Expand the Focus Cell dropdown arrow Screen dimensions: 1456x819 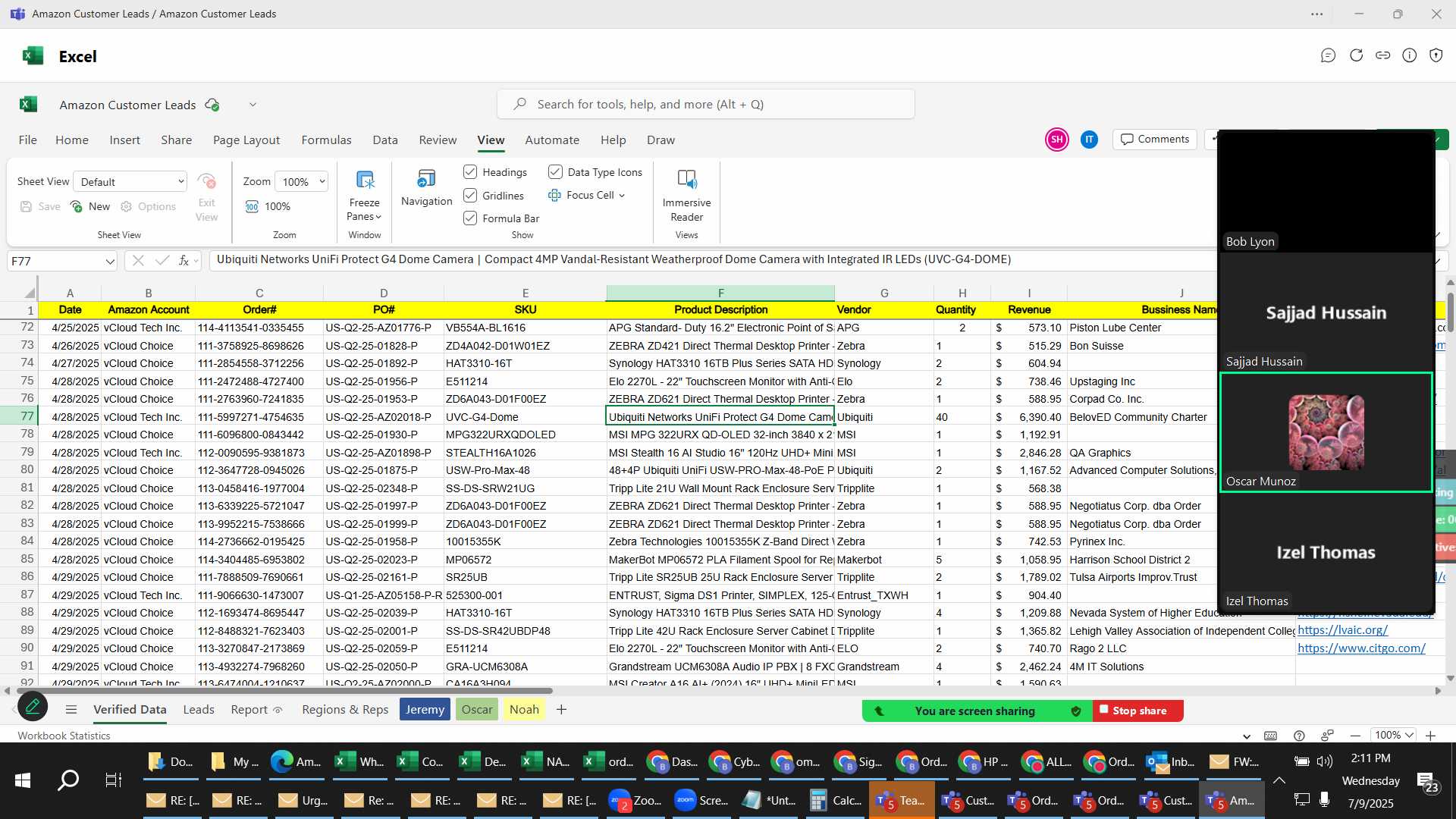[x=622, y=196]
